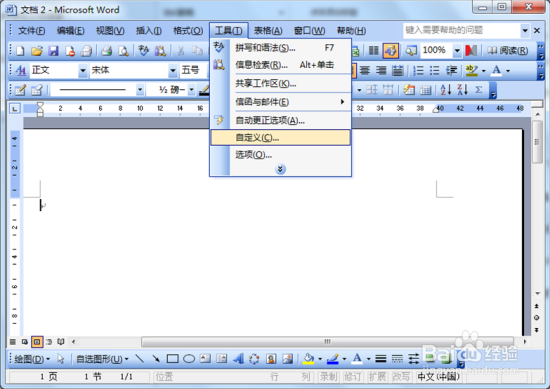The width and height of the screenshot is (550, 389).
Task: Select 选项(O)... in Tools menu
Action: coord(280,154)
